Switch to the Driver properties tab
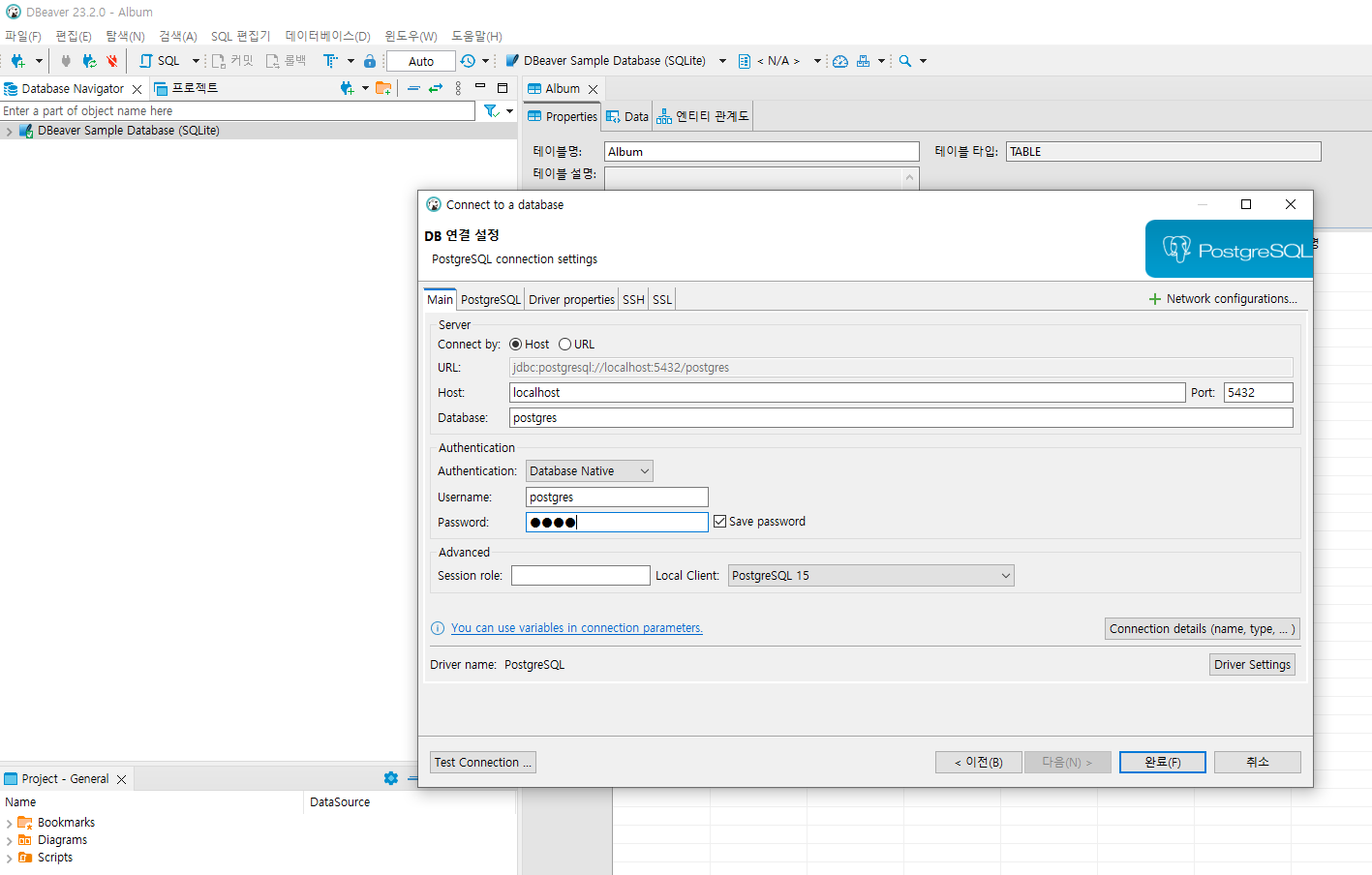 click(x=571, y=300)
